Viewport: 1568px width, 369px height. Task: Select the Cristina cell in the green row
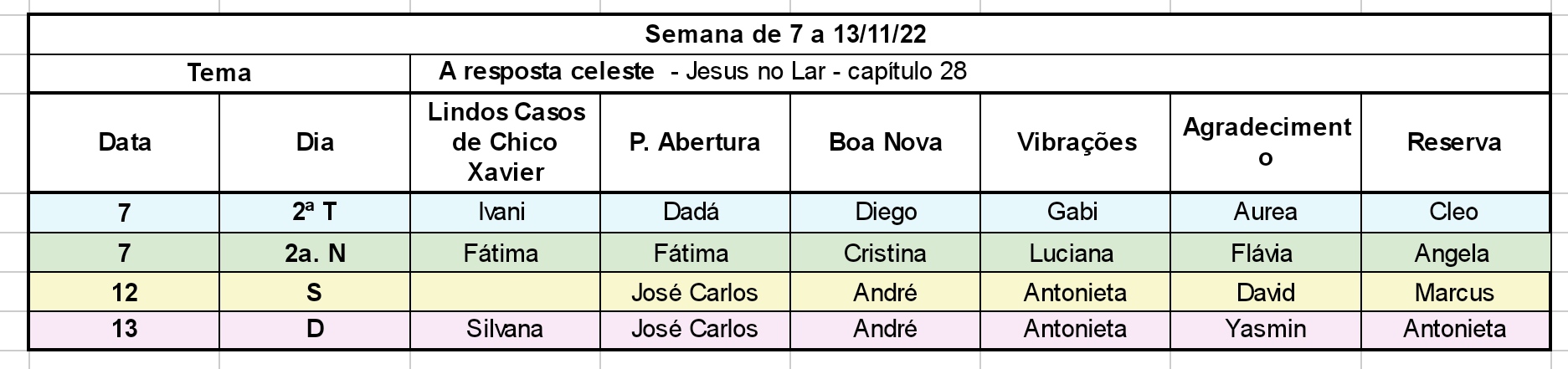tap(885, 253)
